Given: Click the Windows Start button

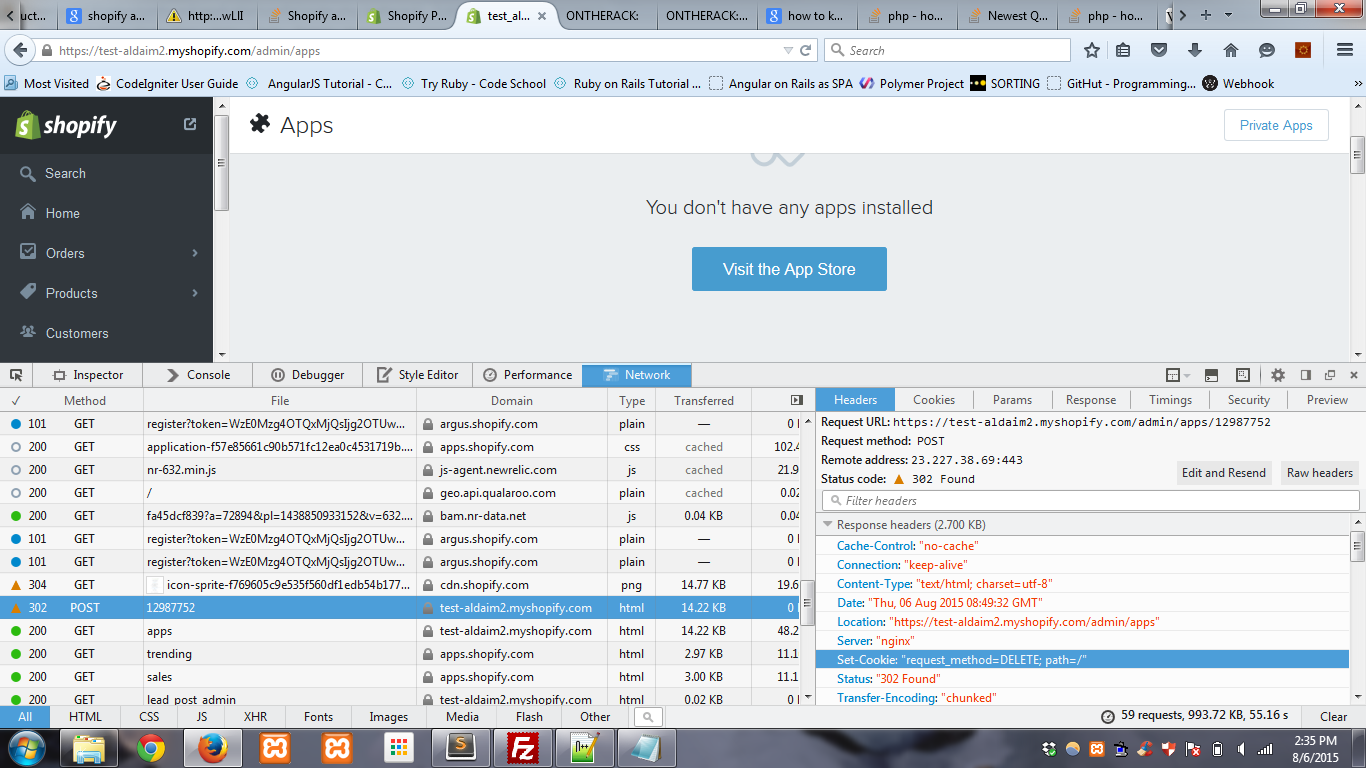Looking at the screenshot, I should click(26, 748).
